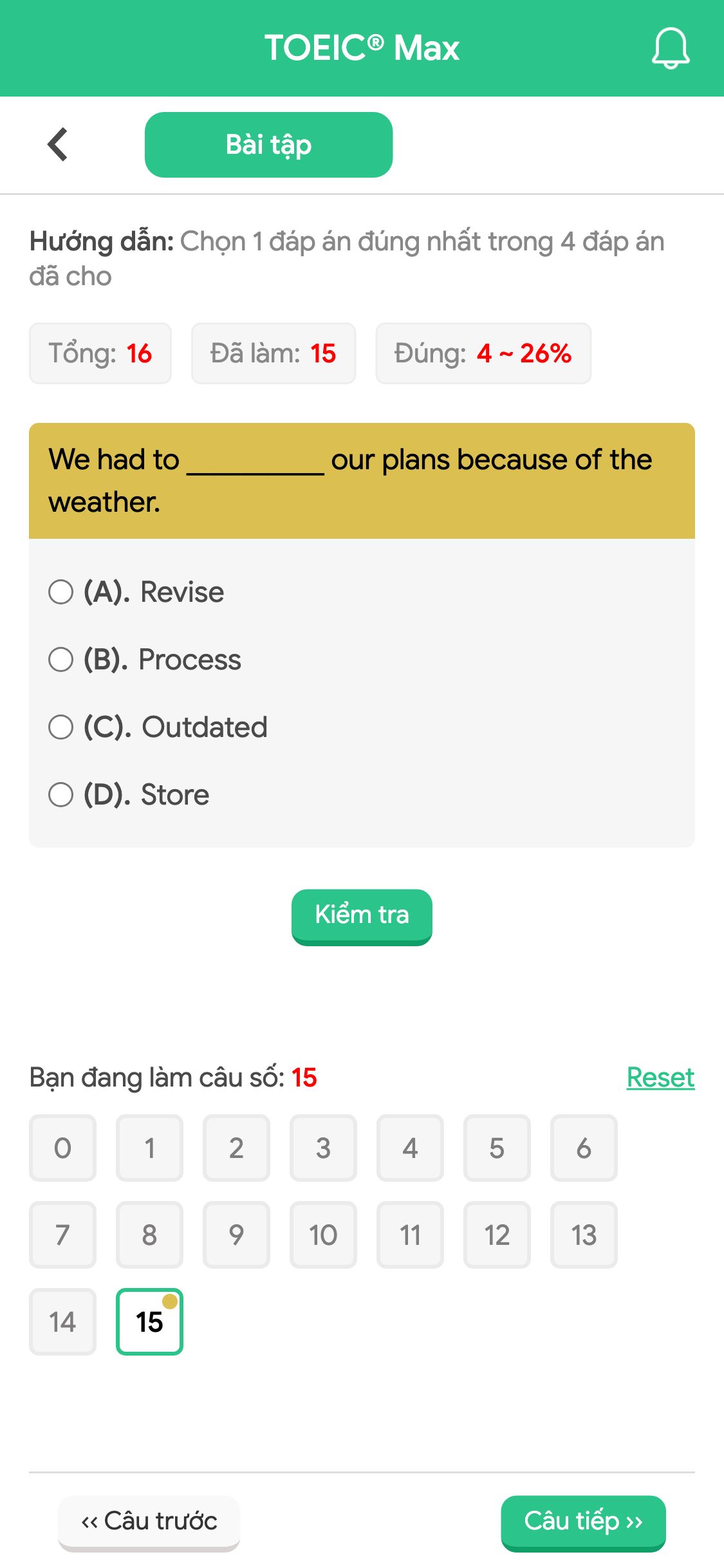Image resolution: width=724 pixels, height=1568 pixels.
Task: Open the Bài tập tab
Action: coord(268,145)
